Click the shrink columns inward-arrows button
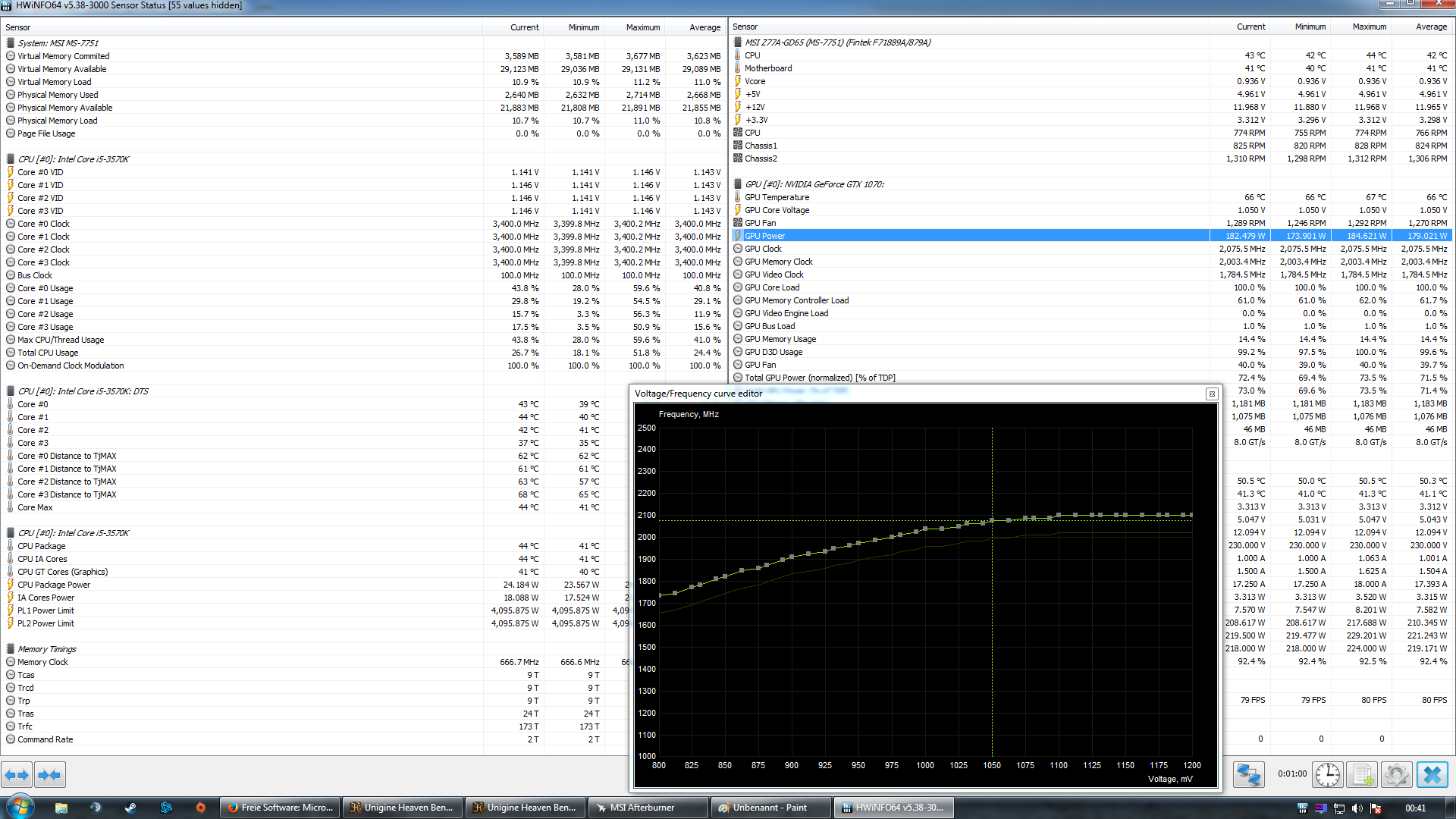1456x819 pixels. [x=49, y=775]
